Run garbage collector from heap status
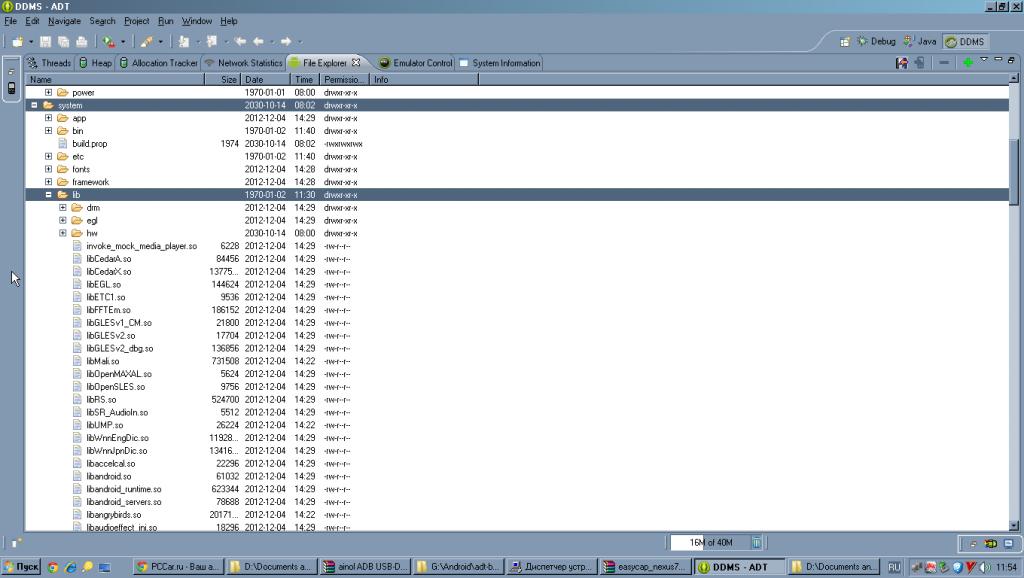Image resolution: width=1024 pixels, height=578 pixels. point(756,542)
